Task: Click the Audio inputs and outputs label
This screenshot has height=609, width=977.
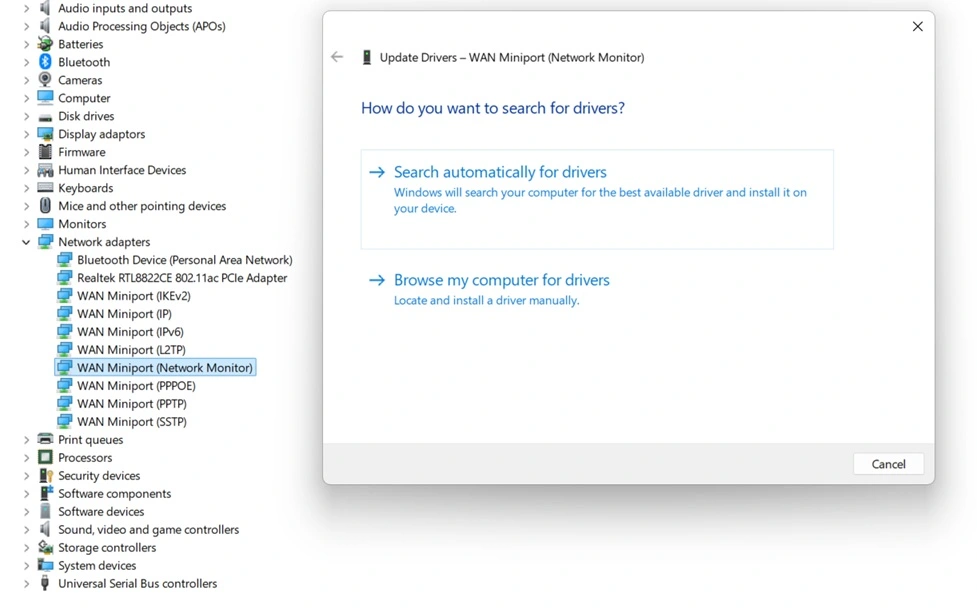Action: coord(125,8)
